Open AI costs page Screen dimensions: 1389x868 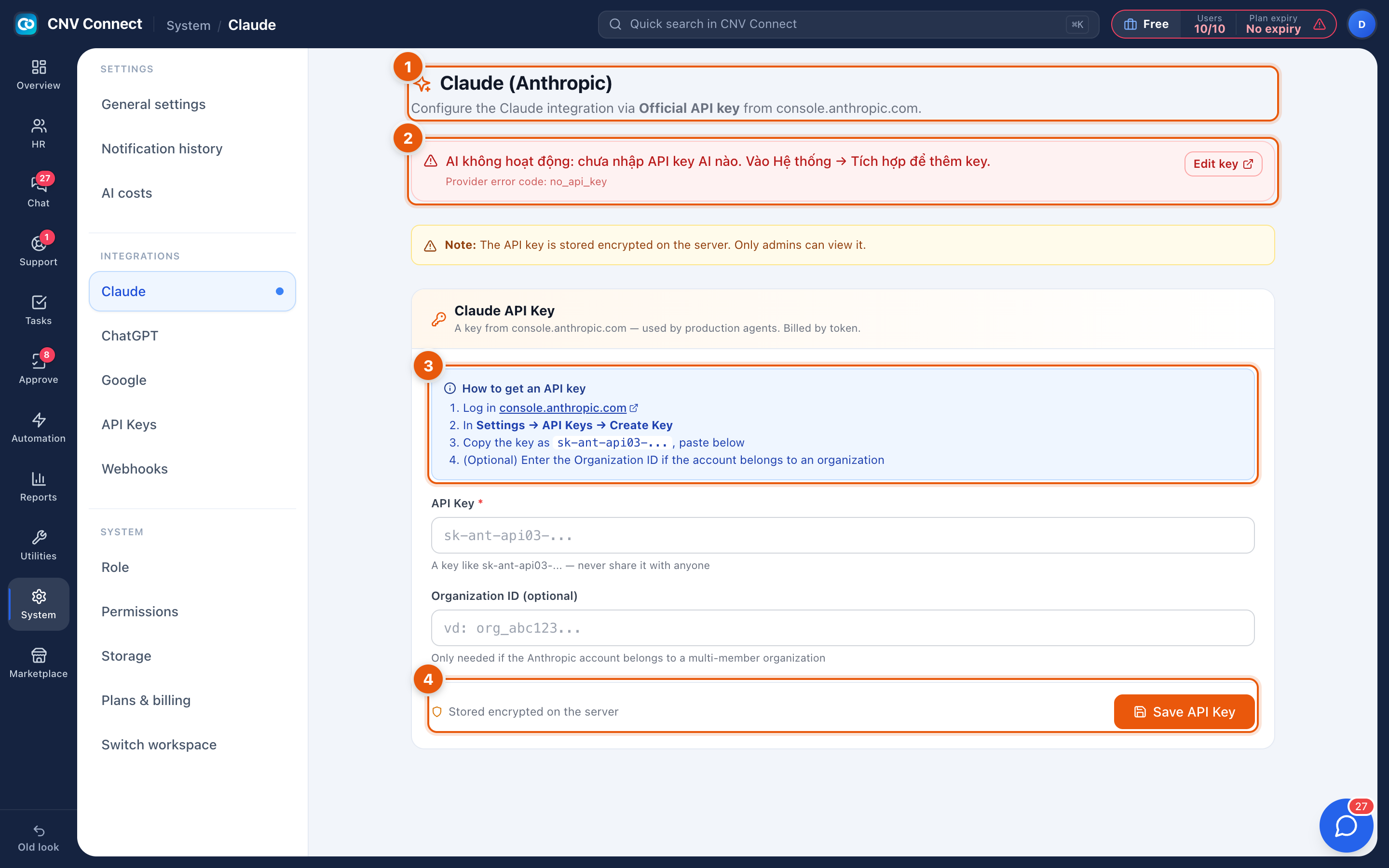192,193
